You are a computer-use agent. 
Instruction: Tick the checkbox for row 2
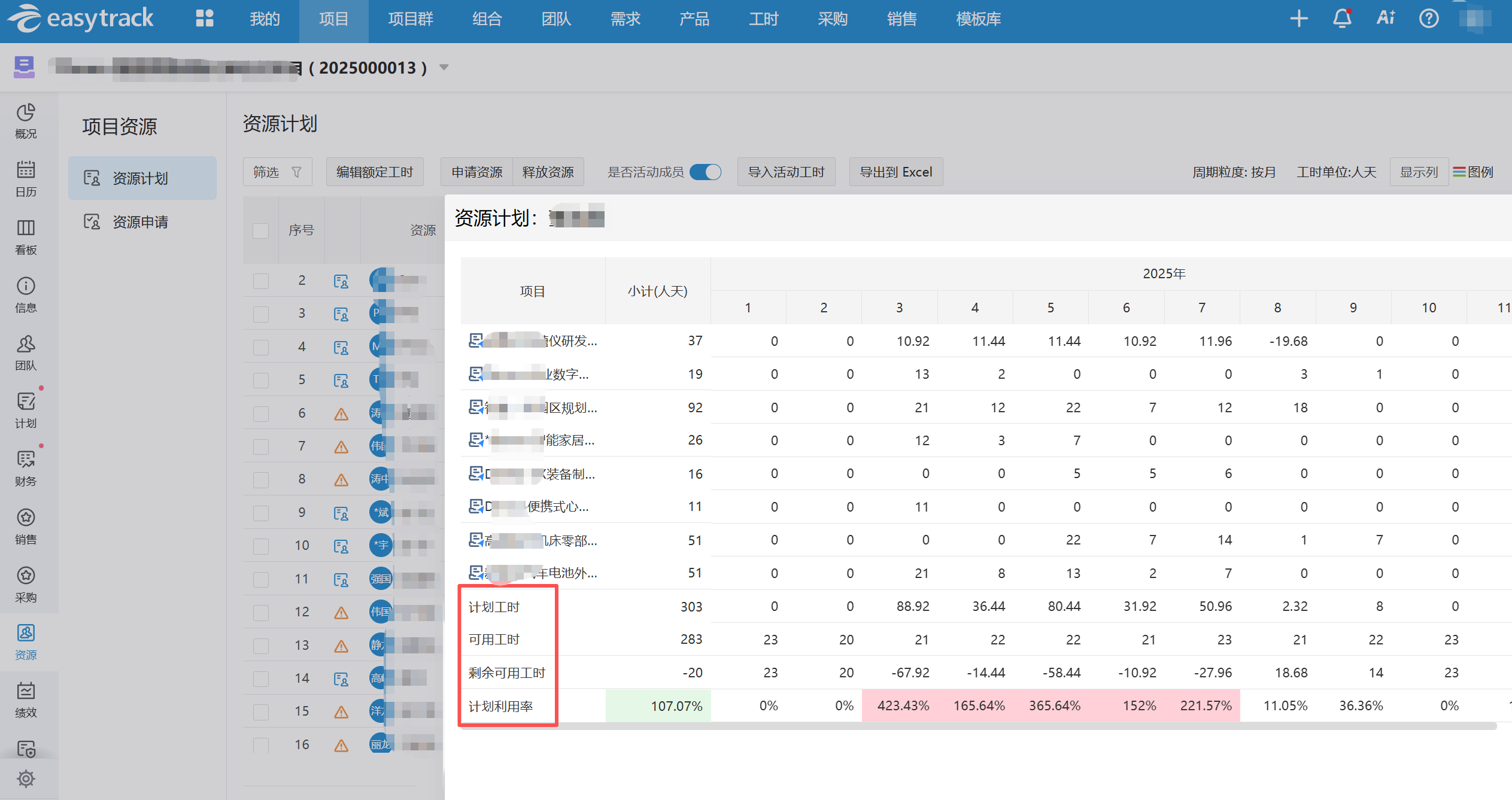coord(260,281)
